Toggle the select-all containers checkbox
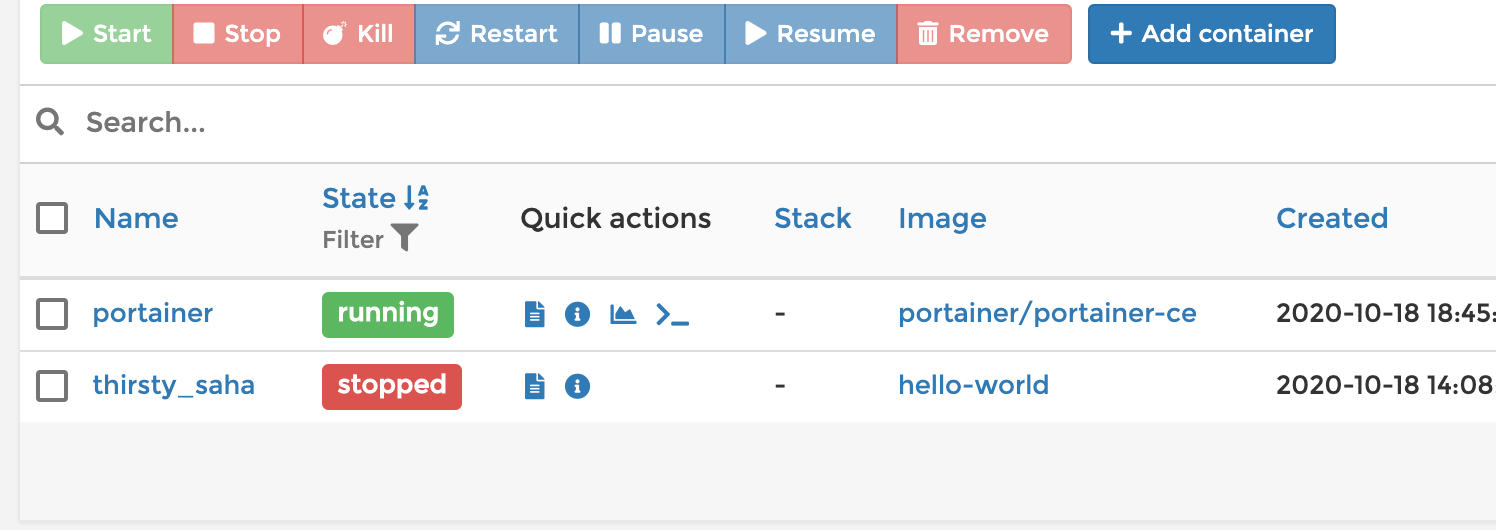1496x530 pixels. pyautogui.click(x=52, y=218)
